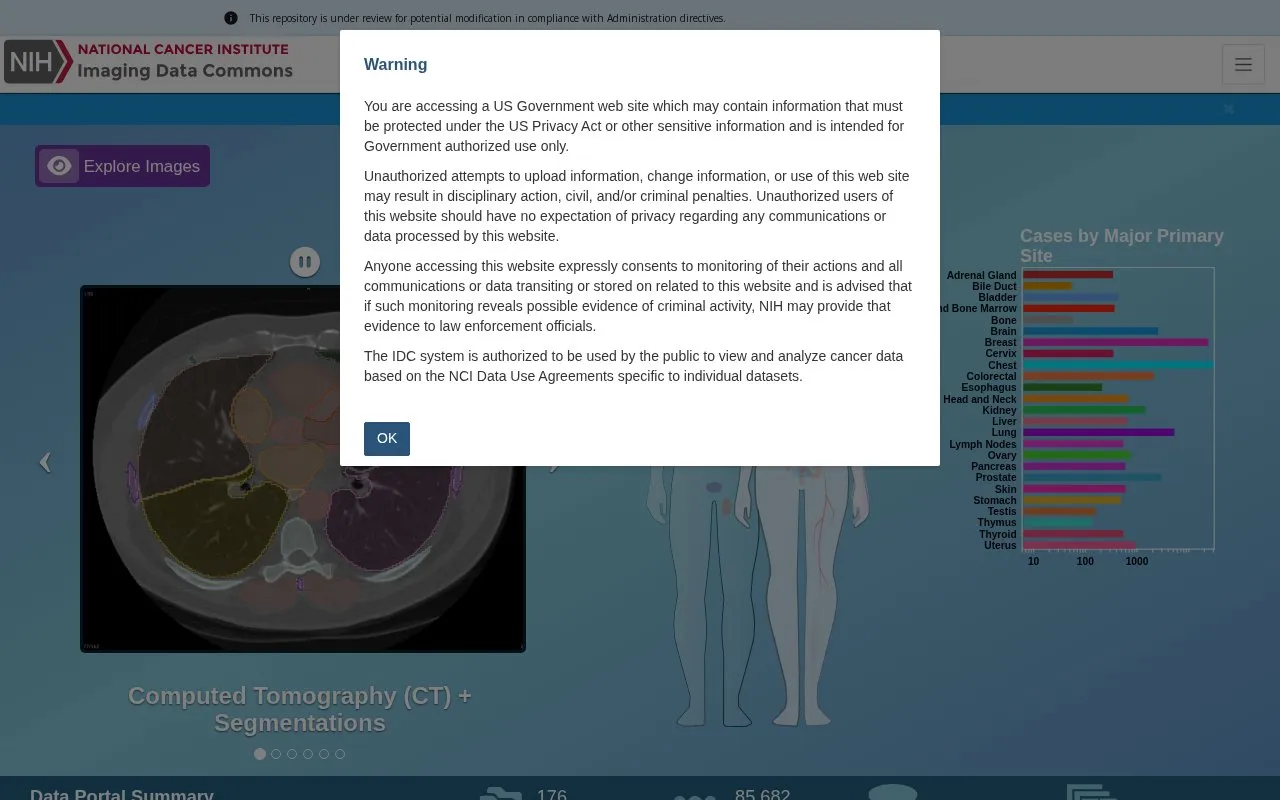Click the 'Lymph Nodes' chart label
This screenshot has width=1280, height=800.
pos(982,444)
